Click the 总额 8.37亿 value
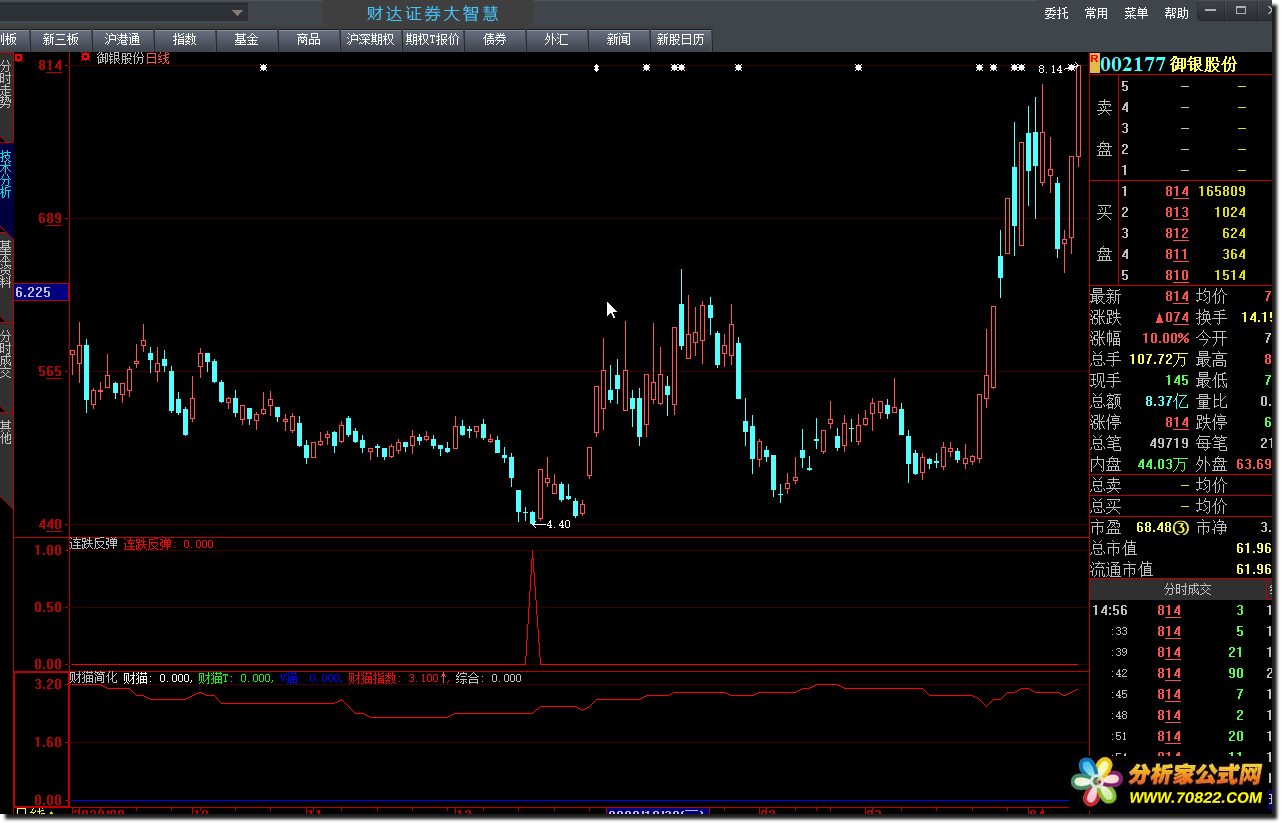1282x823 pixels. click(1167, 401)
